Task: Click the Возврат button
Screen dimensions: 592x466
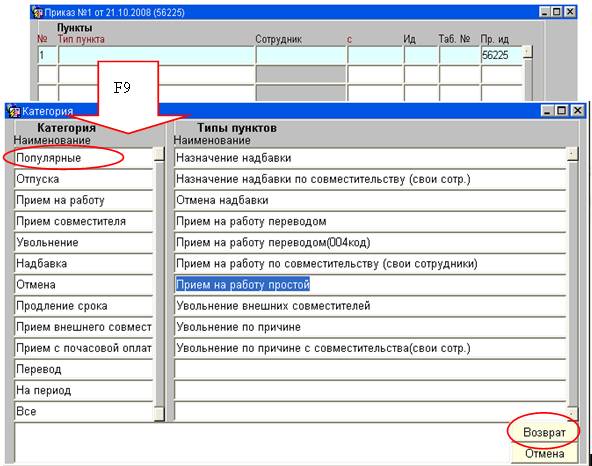Action: (544, 433)
